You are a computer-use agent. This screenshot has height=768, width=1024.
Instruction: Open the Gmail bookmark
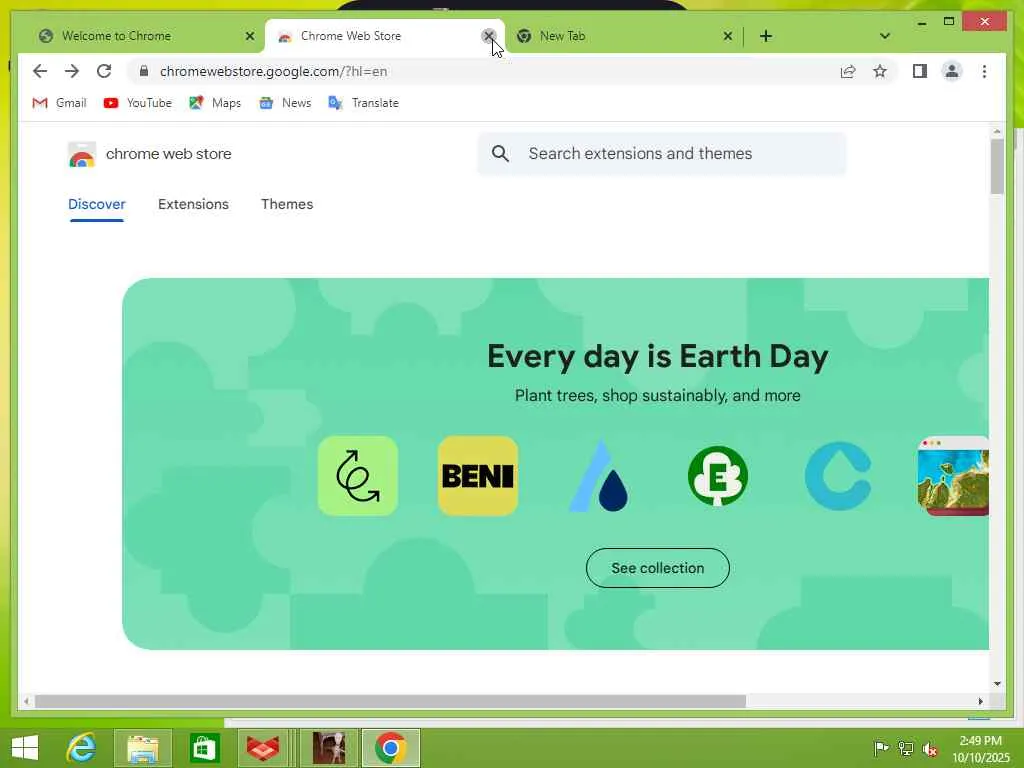tap(59, 103)
